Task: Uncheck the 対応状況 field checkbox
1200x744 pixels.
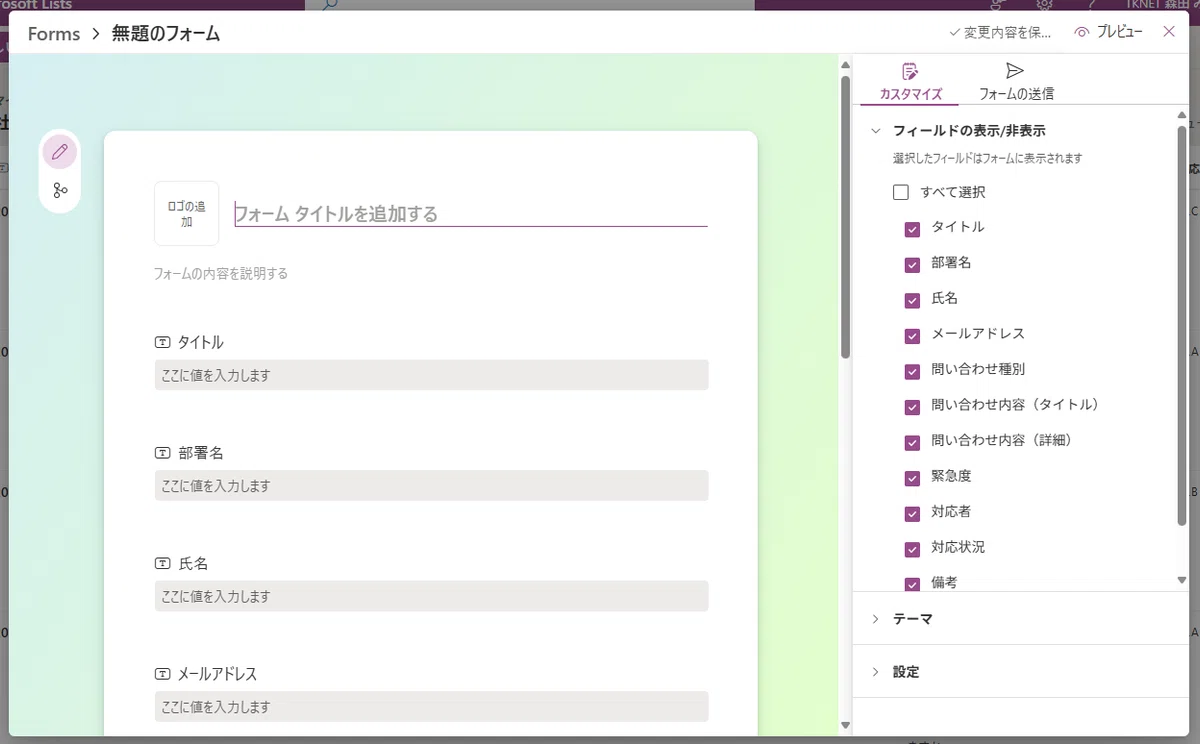Action: click(912, 549)
